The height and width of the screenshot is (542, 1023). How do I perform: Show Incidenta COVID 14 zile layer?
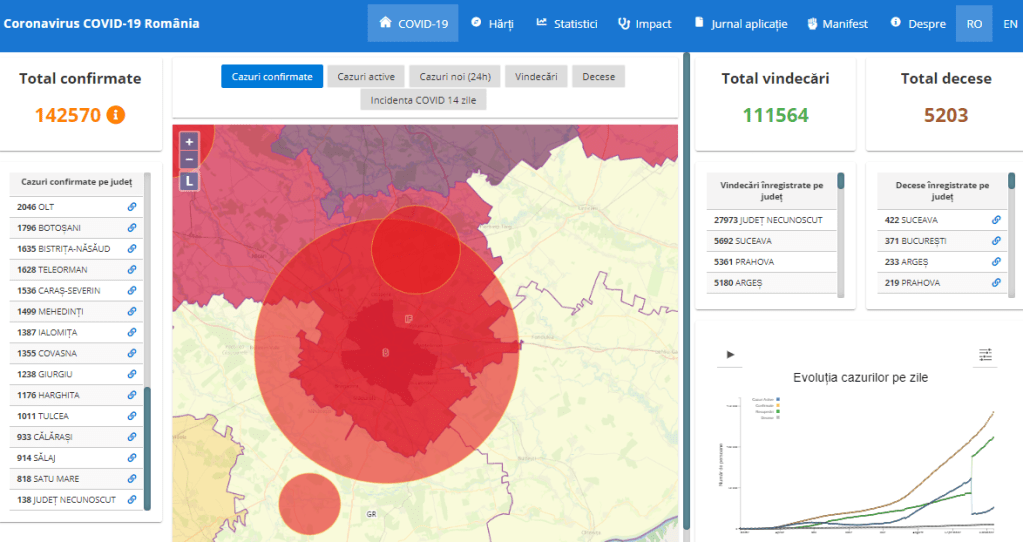423,100
